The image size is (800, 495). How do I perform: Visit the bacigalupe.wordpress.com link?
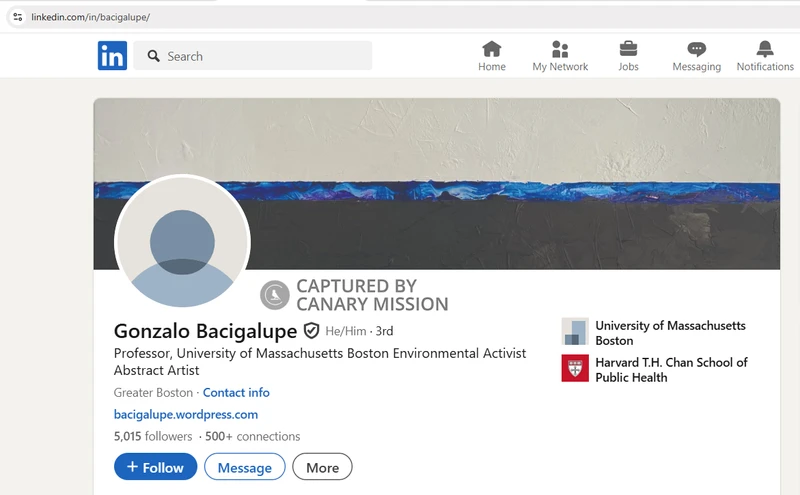point(186,414)
